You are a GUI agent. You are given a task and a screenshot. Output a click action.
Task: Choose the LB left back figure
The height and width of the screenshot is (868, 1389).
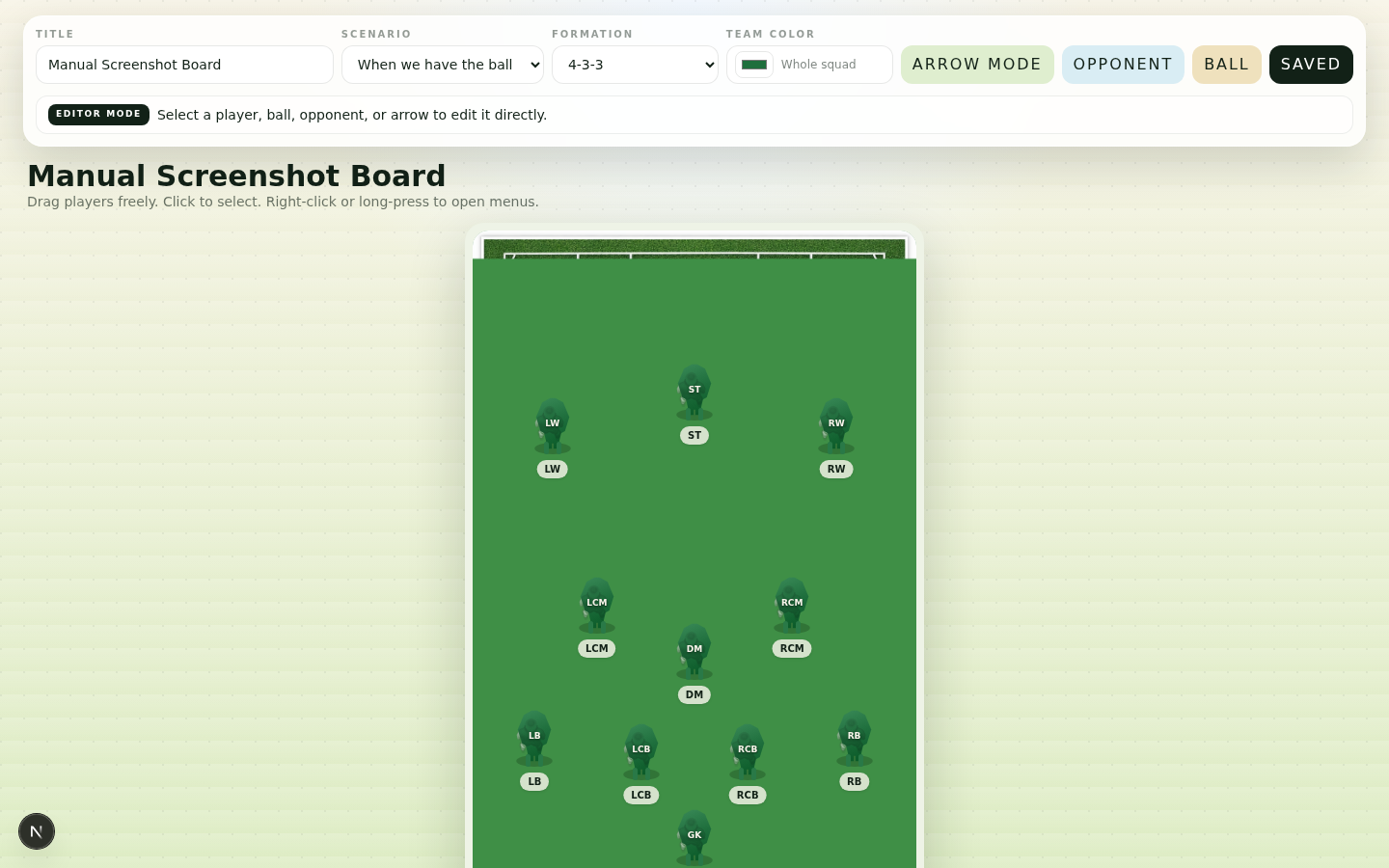tap(534, 738)
